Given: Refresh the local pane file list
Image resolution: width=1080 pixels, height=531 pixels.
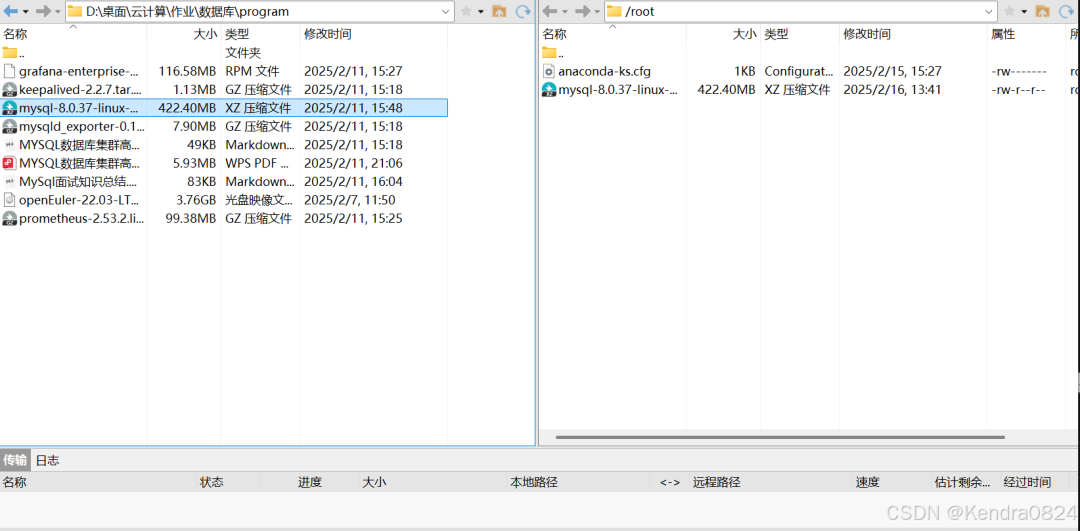Looking at the screenshot, I should click(x=523, y=11).
